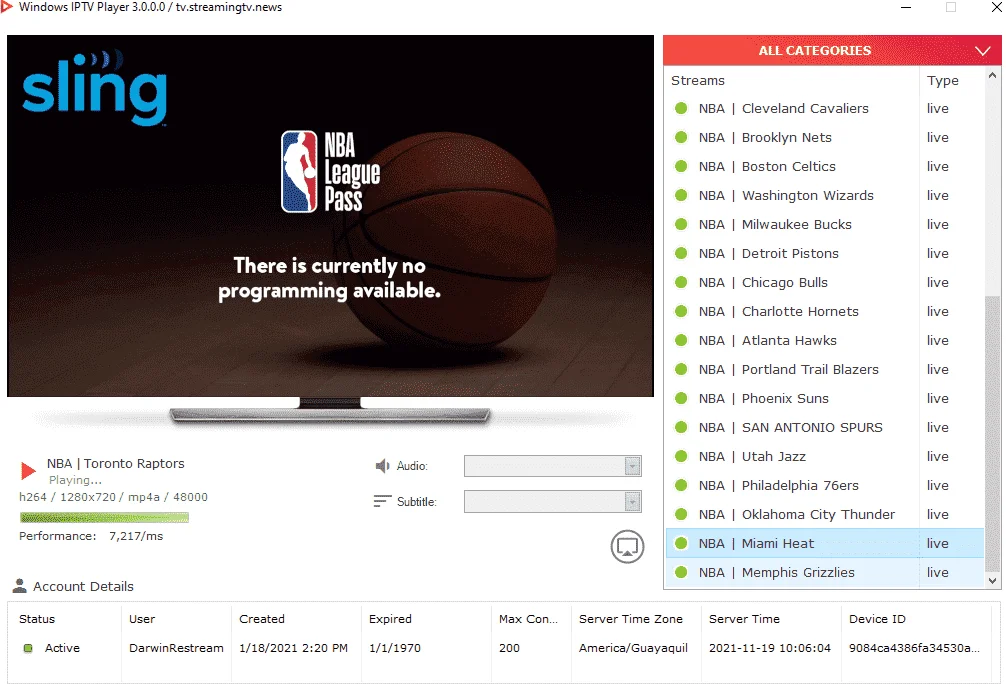This screenshot has width=1006, height=691.
Task: Click the streams list scrollbar thumb
Action: [x=993, y=433]
